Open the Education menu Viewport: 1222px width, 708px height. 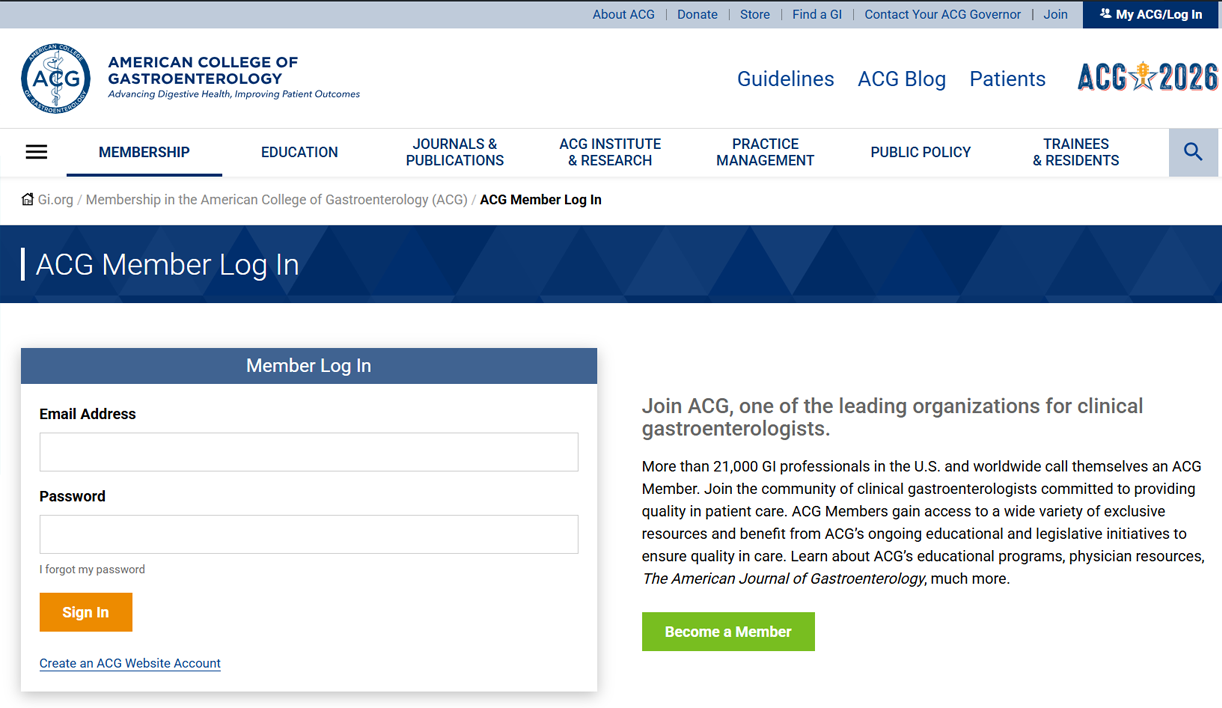point(299,152)
